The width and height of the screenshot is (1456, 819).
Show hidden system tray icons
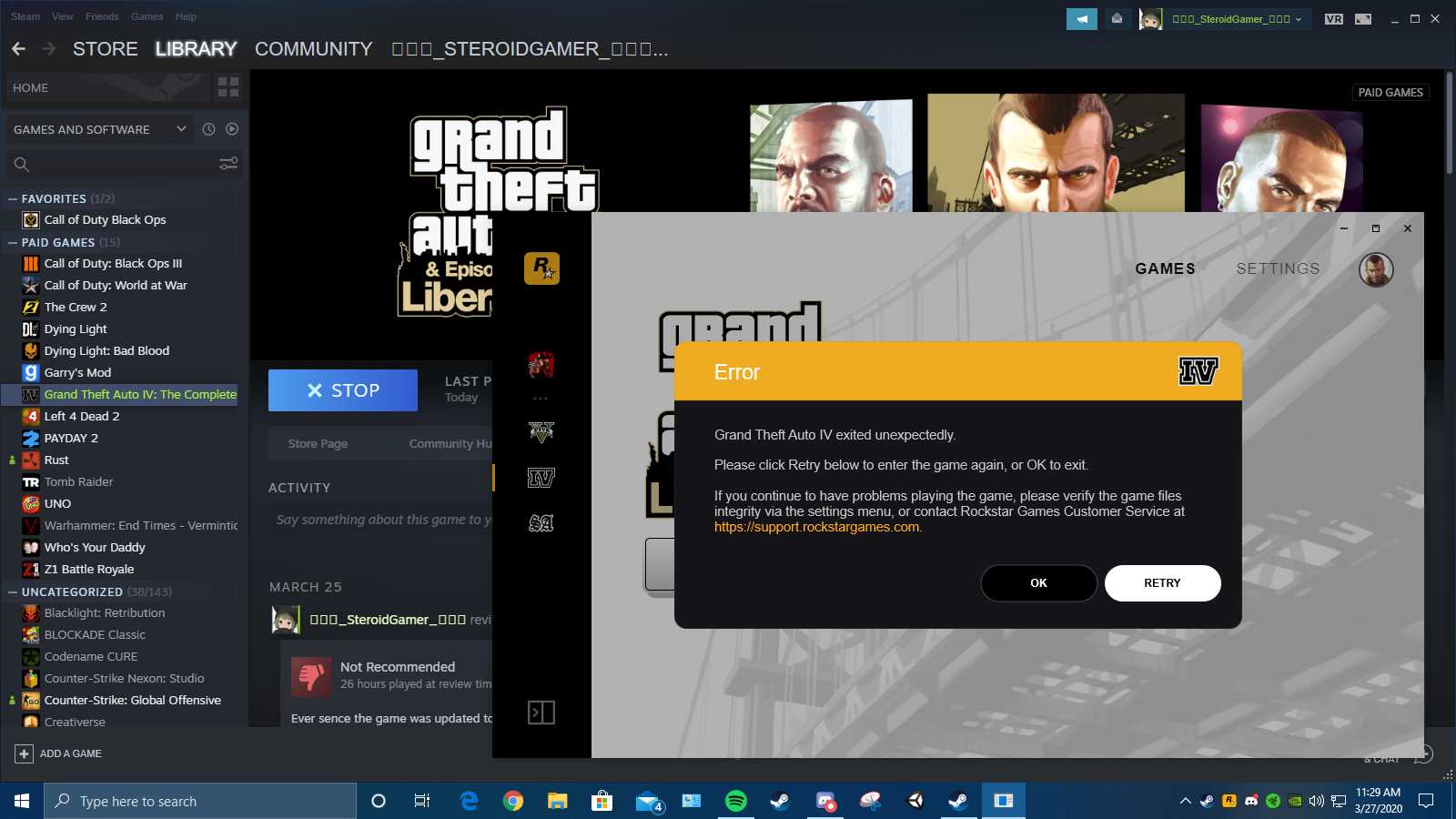(x=1185, y=801)
